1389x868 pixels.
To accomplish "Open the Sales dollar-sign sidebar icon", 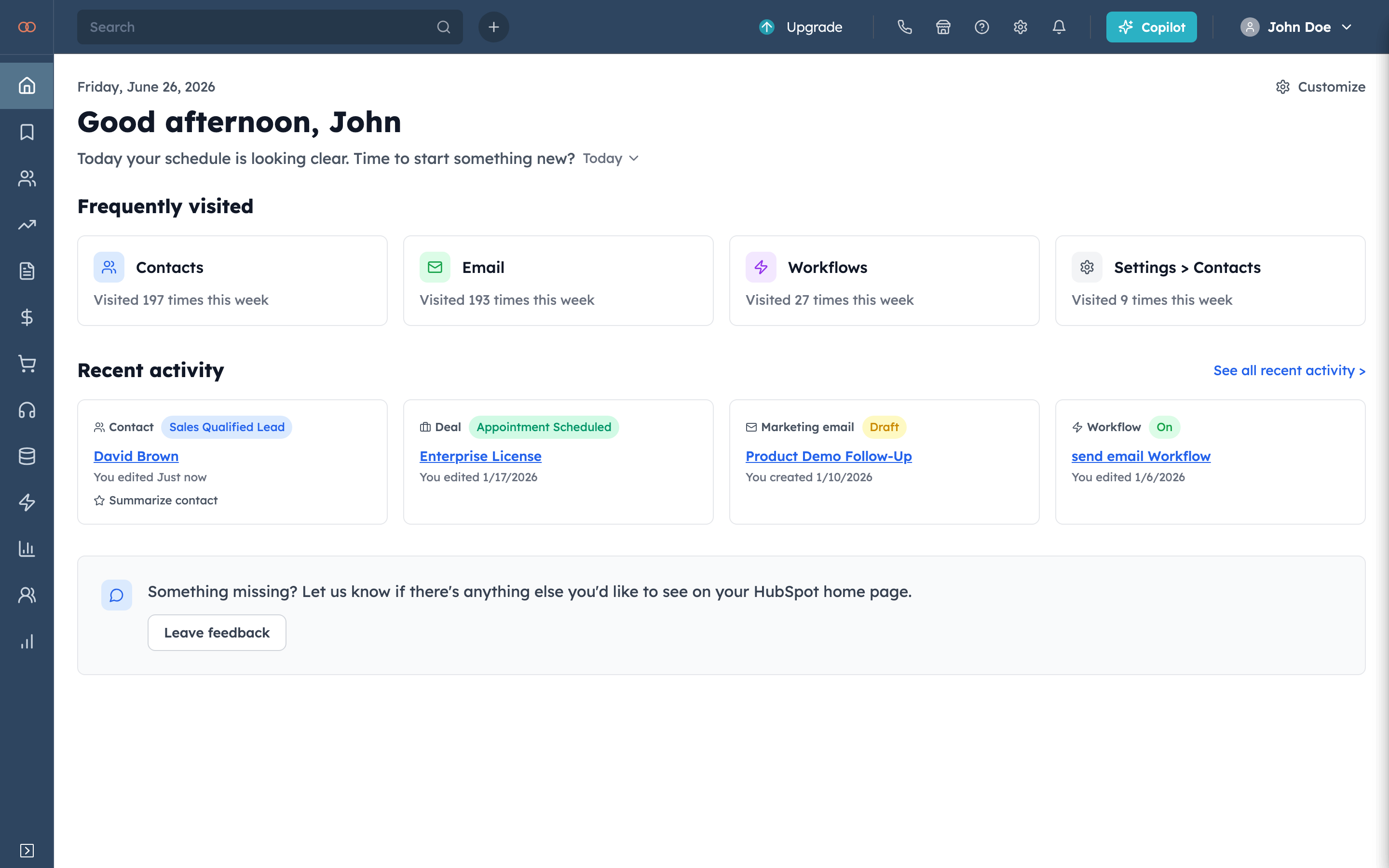I will [27, 317].
